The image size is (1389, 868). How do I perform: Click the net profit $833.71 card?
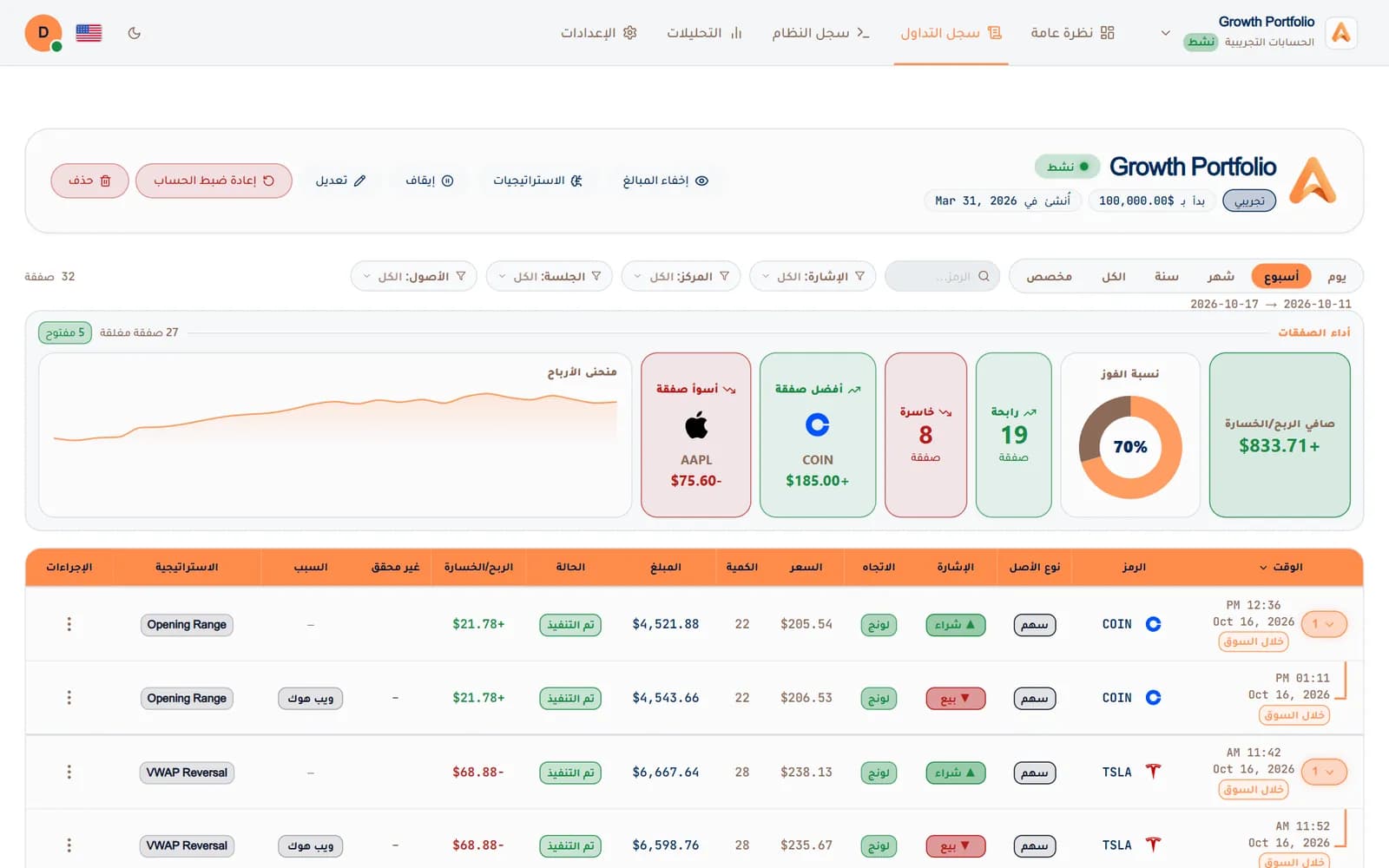(1280, 435)
